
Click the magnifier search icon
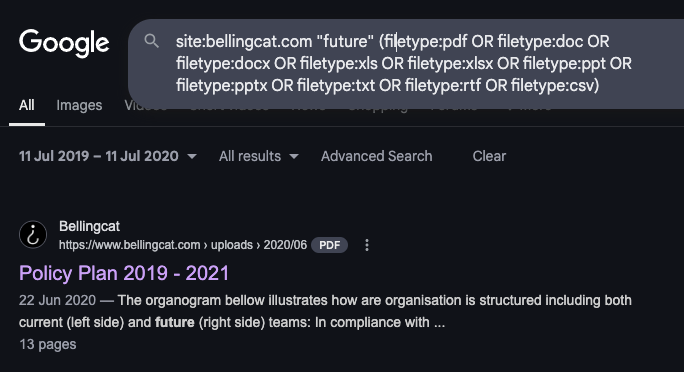pos(151,41)
